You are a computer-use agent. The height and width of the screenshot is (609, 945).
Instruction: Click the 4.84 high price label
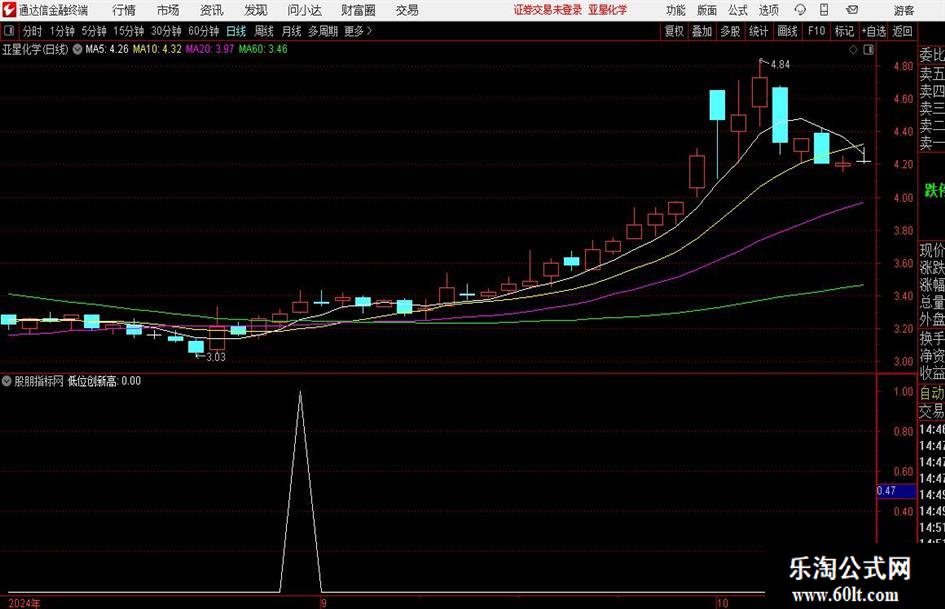[x=780, y=65]
